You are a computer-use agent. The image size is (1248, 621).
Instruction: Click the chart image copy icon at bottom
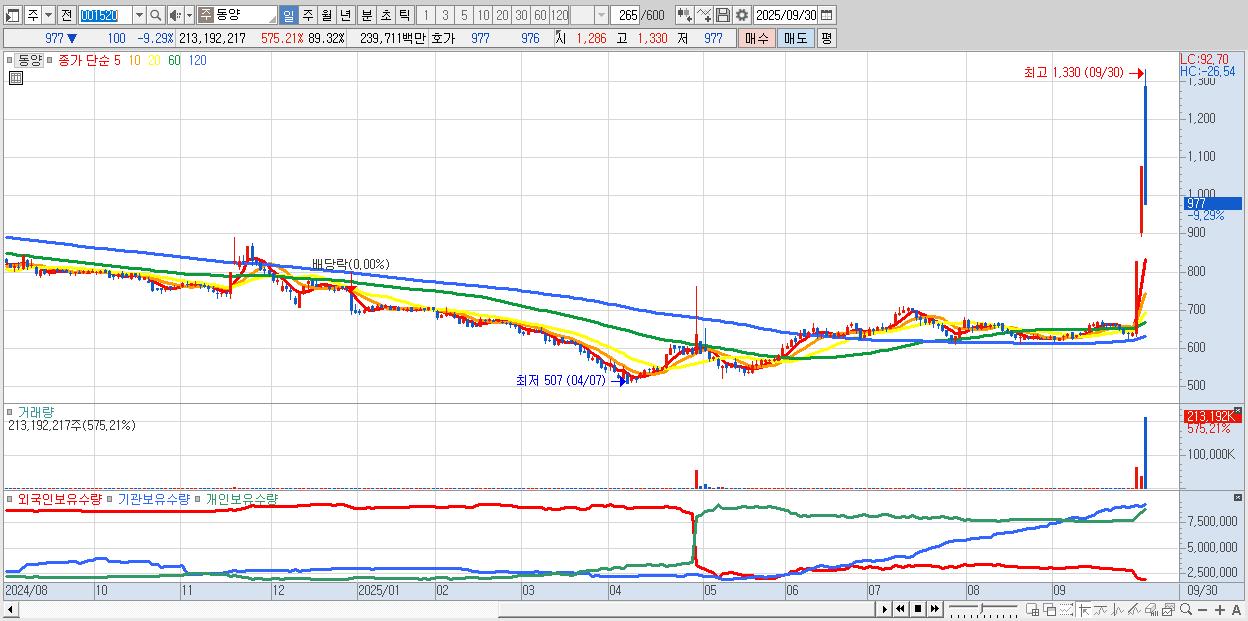1168,609
